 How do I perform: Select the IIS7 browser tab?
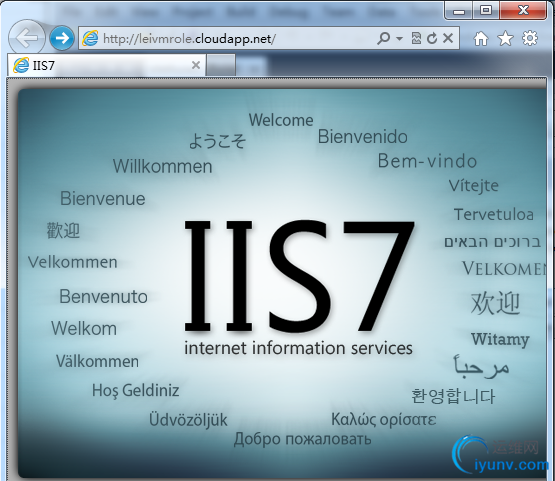point(106,65)
